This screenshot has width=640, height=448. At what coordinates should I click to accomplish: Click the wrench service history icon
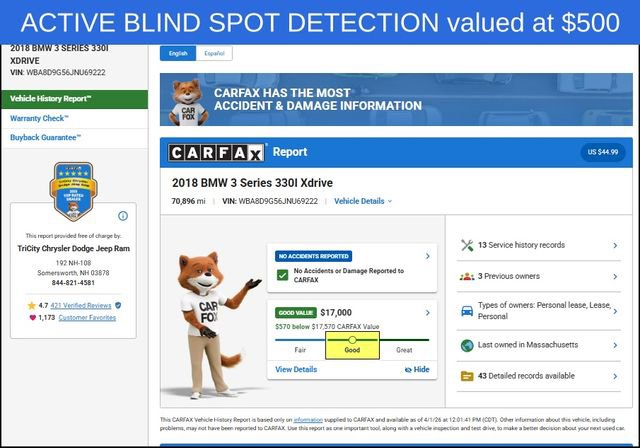click(466, 245)
